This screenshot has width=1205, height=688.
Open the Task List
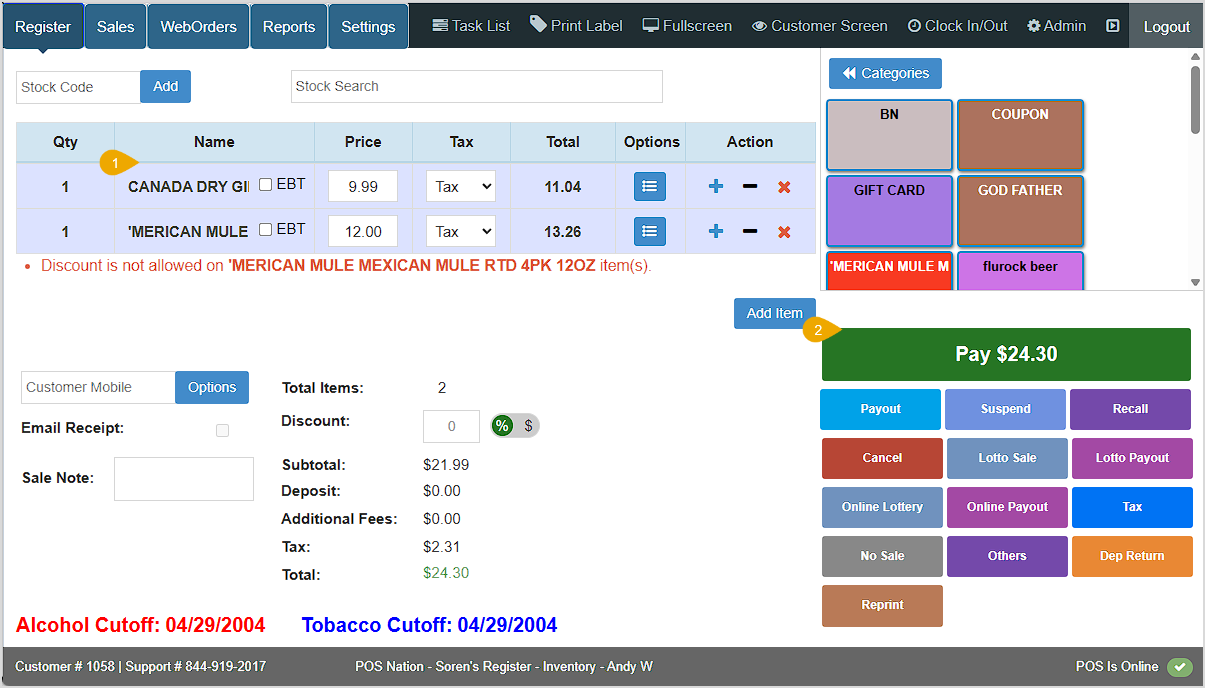tap(470, 25)
